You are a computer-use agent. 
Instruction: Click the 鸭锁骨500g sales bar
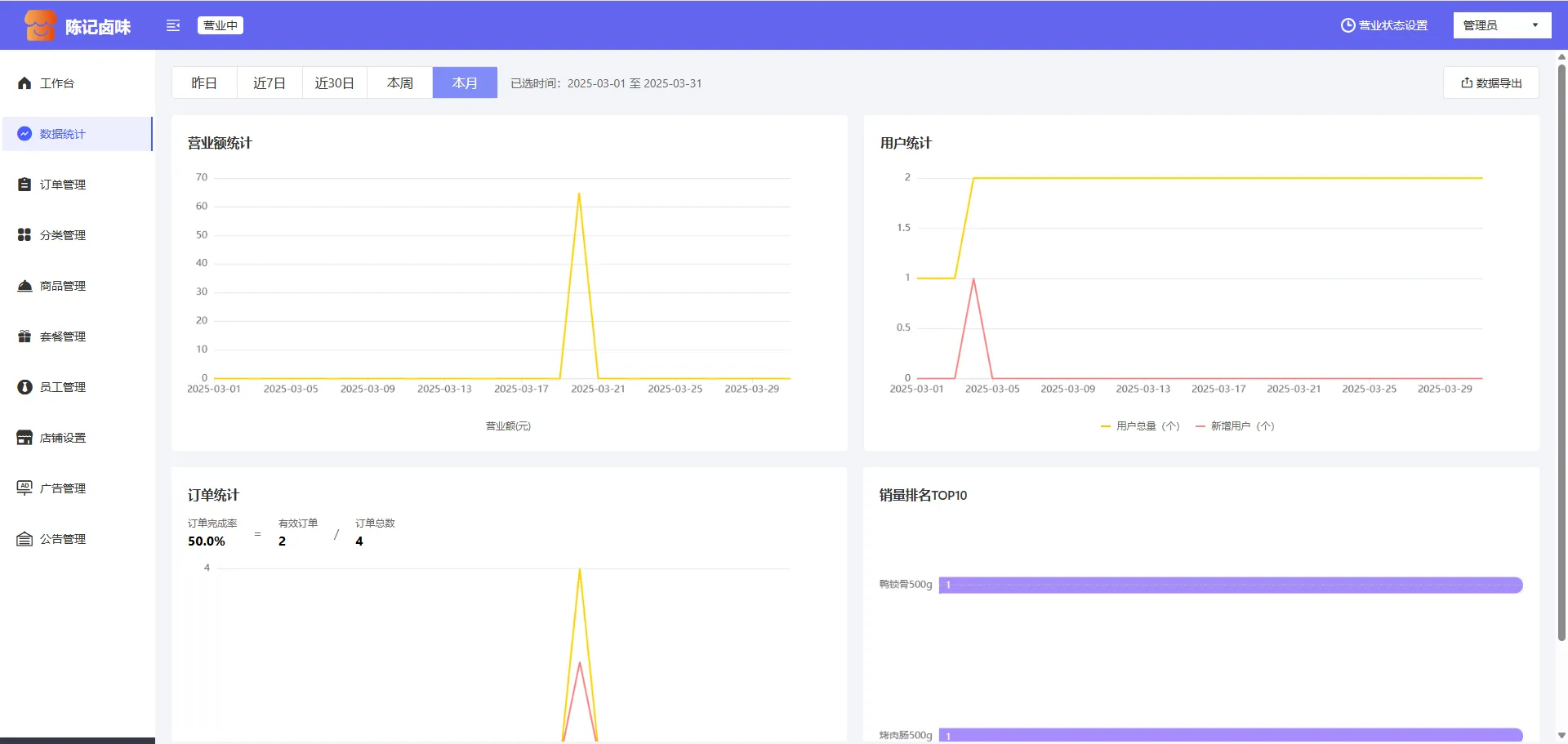pos(1230,585)
